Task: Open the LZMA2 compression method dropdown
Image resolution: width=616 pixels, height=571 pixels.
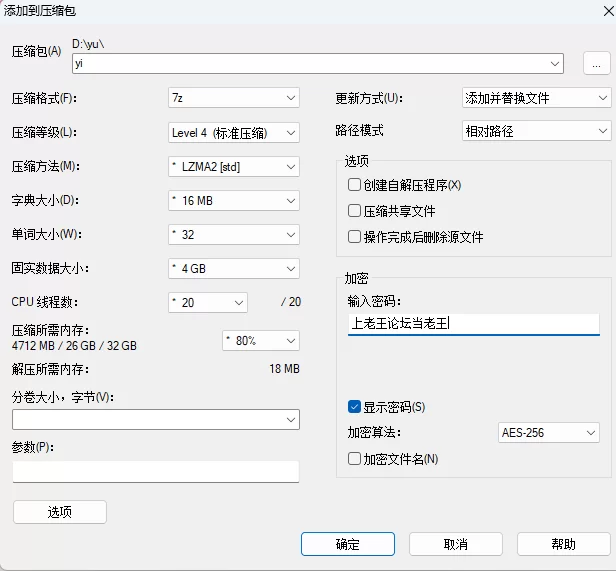Action: point(234,166)
